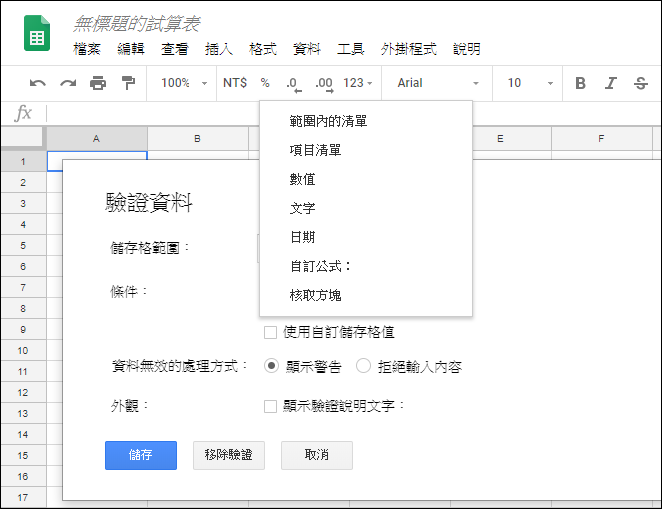Screen dimensions: 662x509
Task: Redo the last action
Action: pos(68,83)
